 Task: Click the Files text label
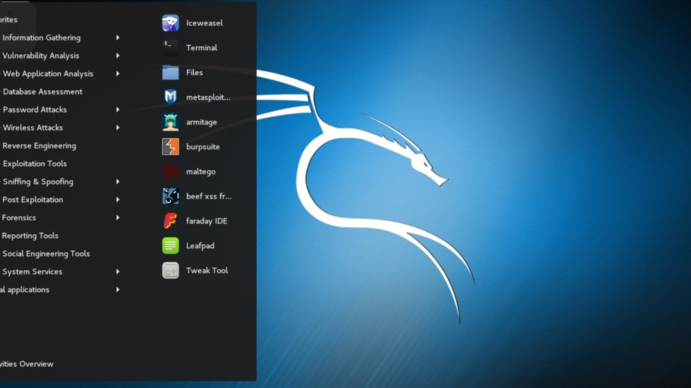pos(194,72)
